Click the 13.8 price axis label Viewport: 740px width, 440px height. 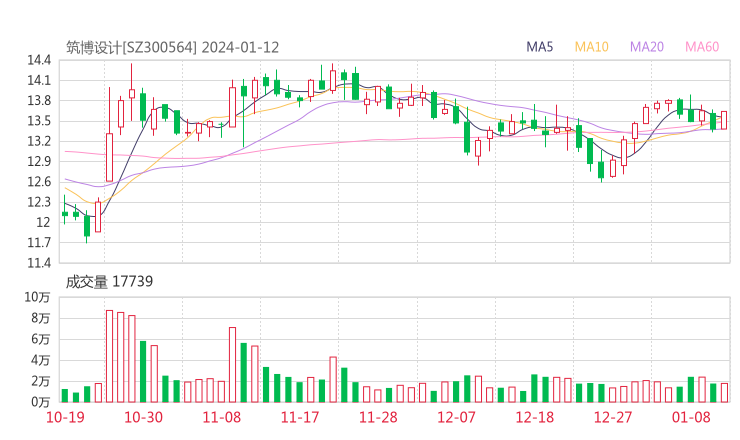click(39, 101)
